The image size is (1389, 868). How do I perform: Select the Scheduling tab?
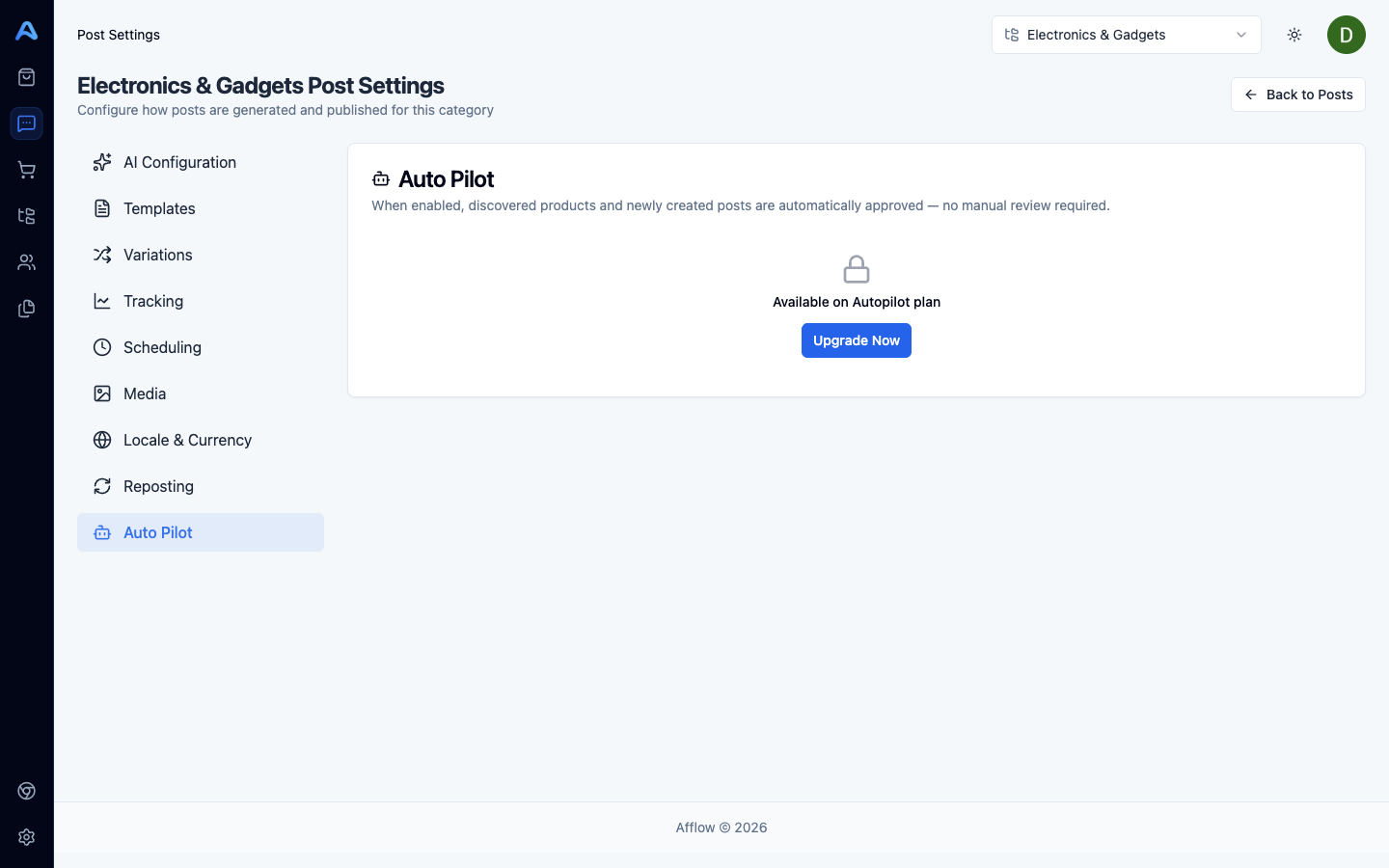[x=162, y=347]
